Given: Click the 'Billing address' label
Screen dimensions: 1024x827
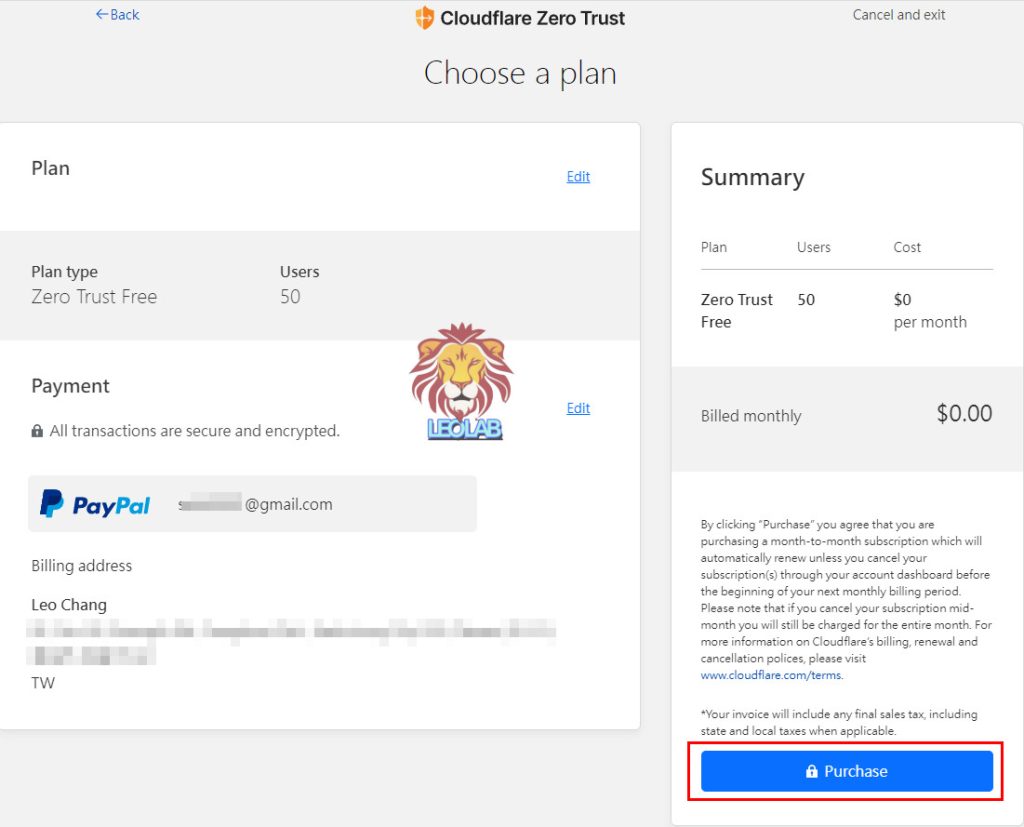Looking at the screenshot, I should (x=82, y=566).
